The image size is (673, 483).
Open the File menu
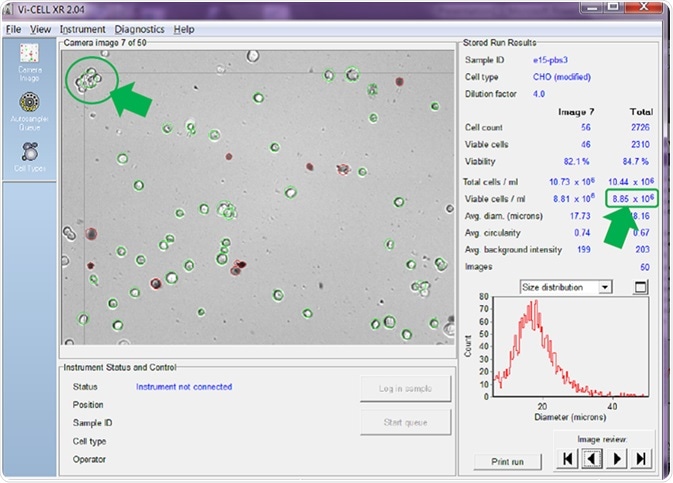point(14,29)
